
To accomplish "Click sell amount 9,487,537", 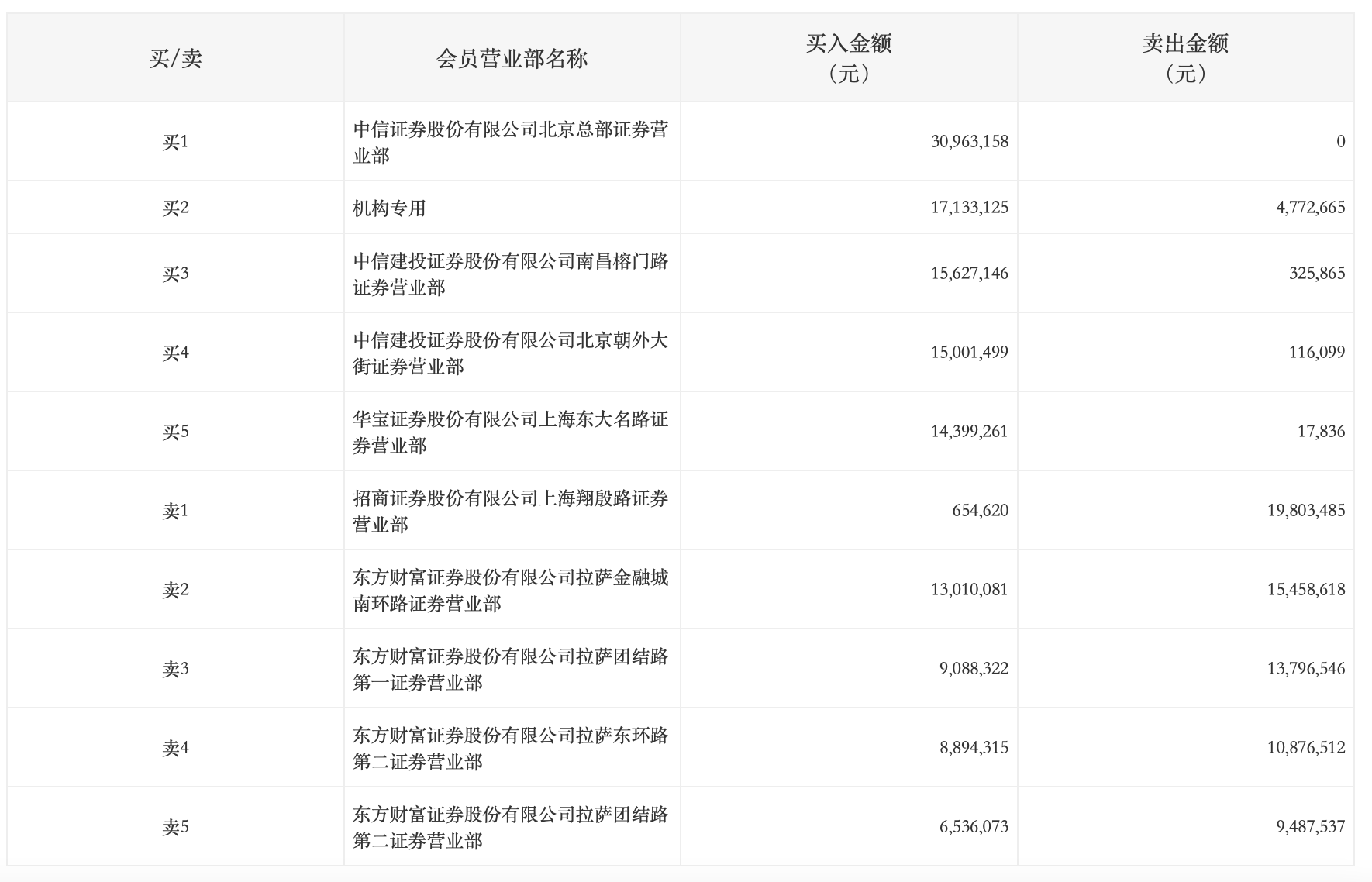I will [1311, 826].
